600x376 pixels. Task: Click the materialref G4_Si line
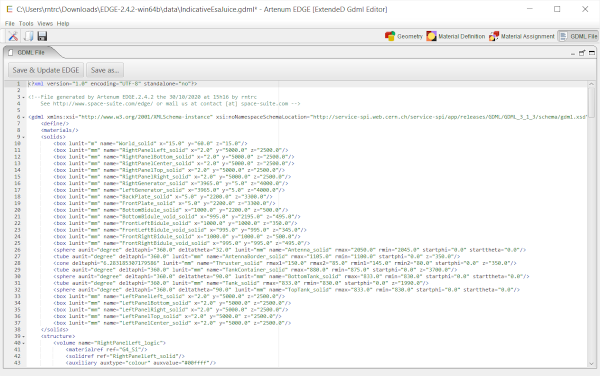click(x=106, y=350)
